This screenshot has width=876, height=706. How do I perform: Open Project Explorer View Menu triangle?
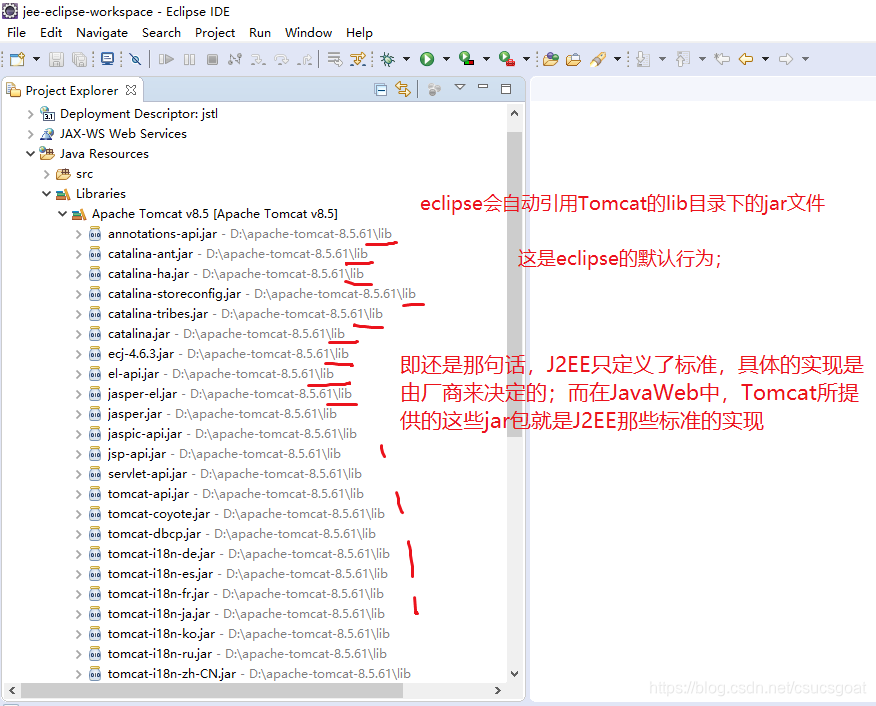[460, 87]
